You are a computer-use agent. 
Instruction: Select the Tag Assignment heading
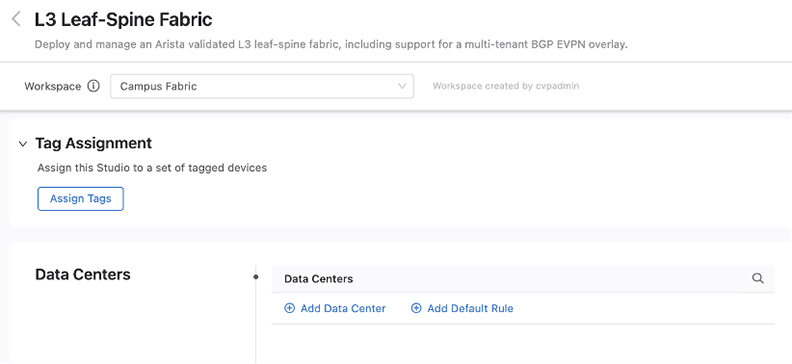[x=93, y=143]
